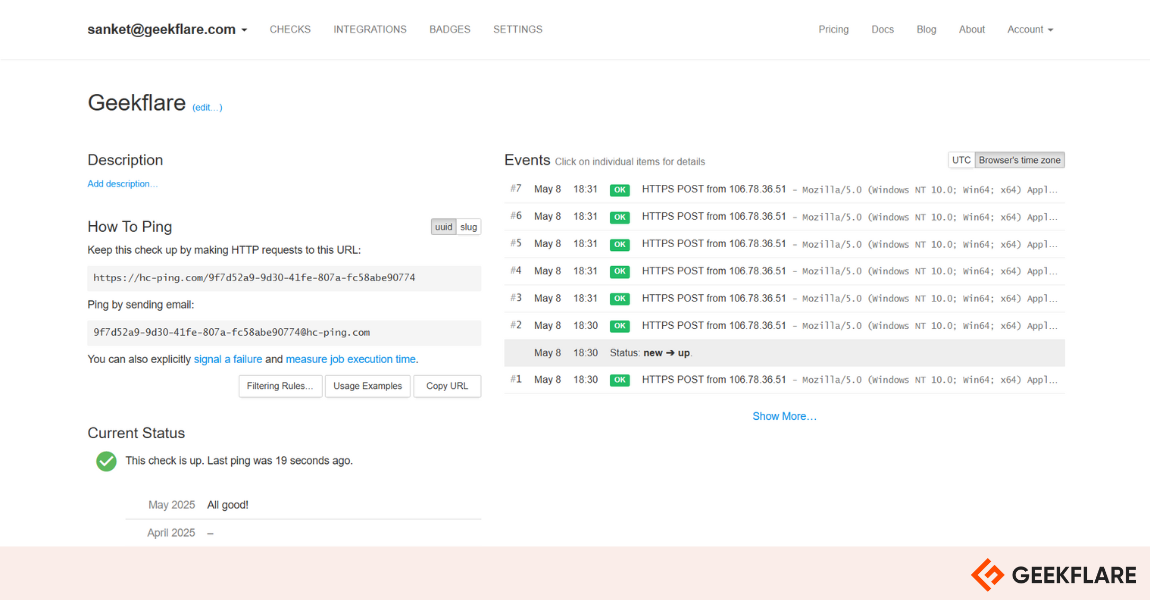Click the April 2025 downtime row
Screen dimensions: 1150x600
click(303, 533)
